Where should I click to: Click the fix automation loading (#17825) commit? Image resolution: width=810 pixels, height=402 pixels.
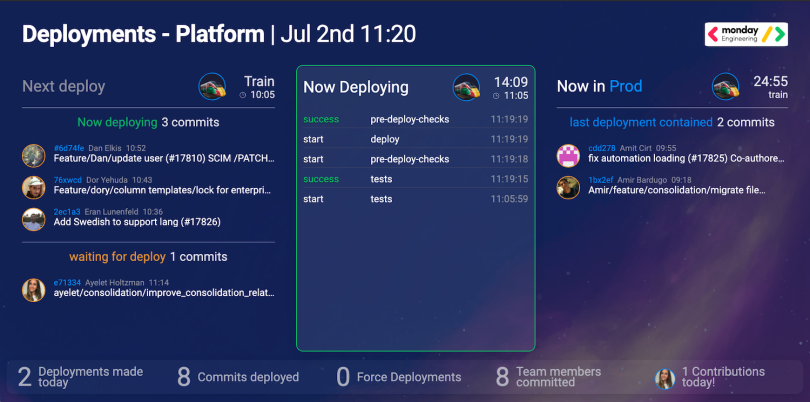[x=687, y=159]
